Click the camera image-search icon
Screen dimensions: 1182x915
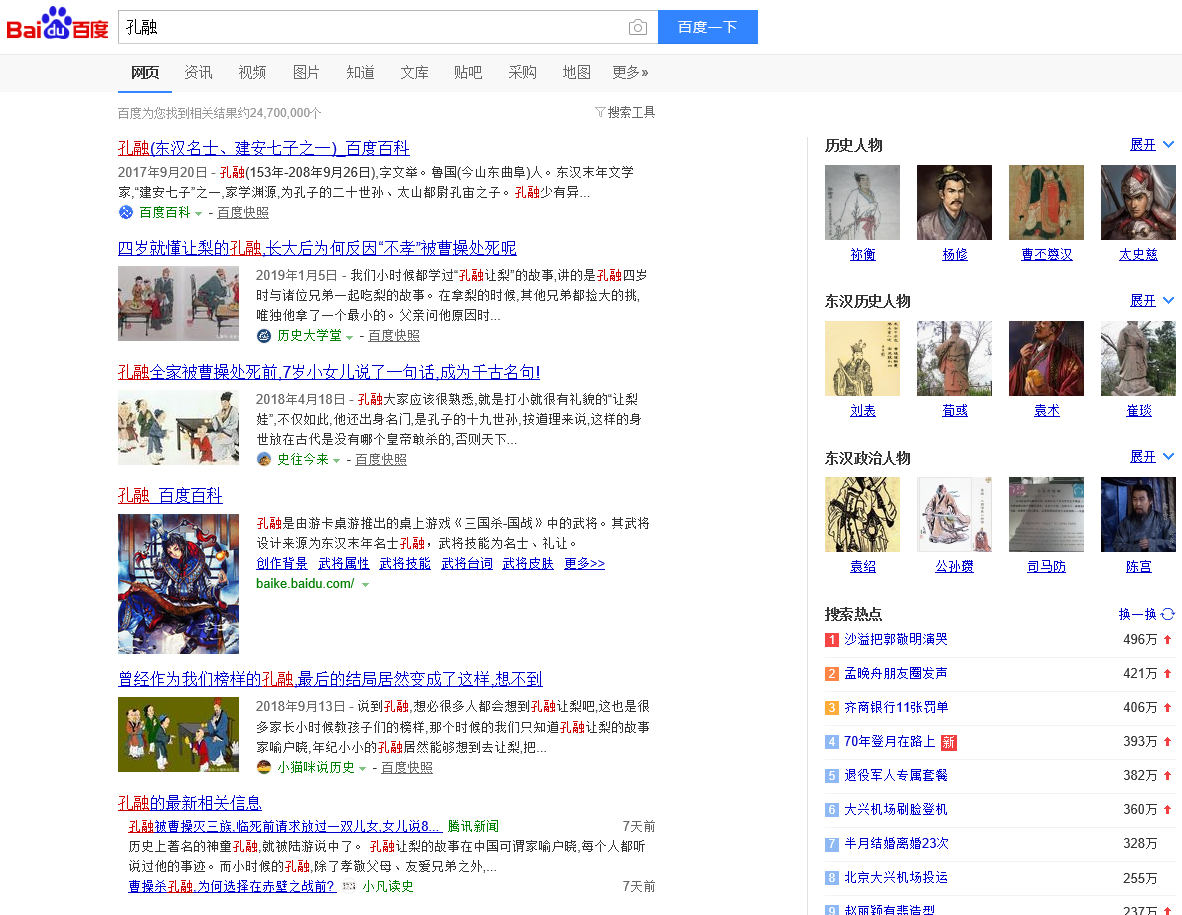pyautogui.click(x=638, y=28)
